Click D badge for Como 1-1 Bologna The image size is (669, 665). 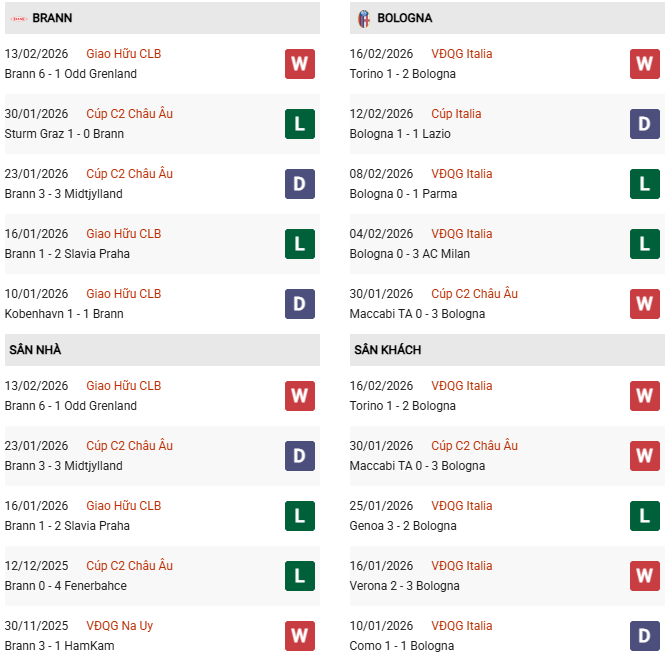pos(644,636)
